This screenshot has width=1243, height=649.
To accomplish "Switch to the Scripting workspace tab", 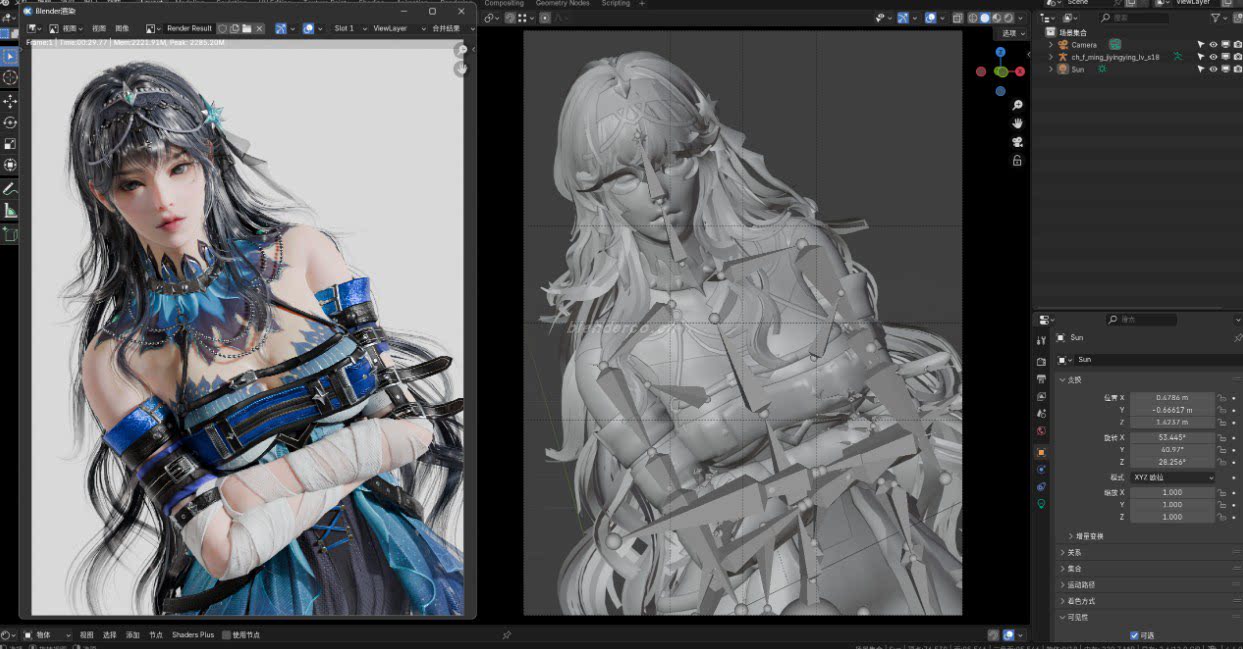I will coord(616,4).
